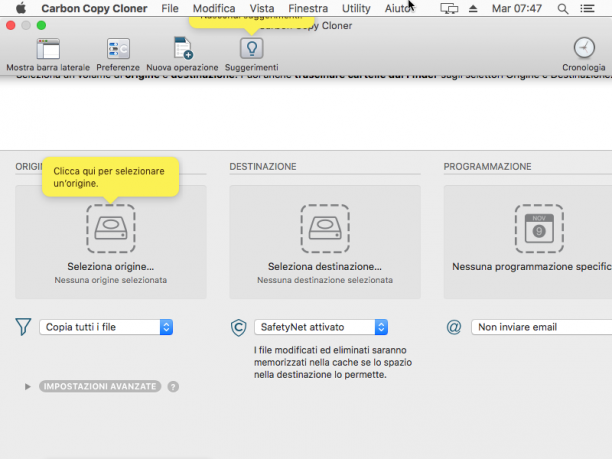Create a Nuova operazione from the toolbar
The width and height of the screenshot is (612, 459).
point(182,48)
